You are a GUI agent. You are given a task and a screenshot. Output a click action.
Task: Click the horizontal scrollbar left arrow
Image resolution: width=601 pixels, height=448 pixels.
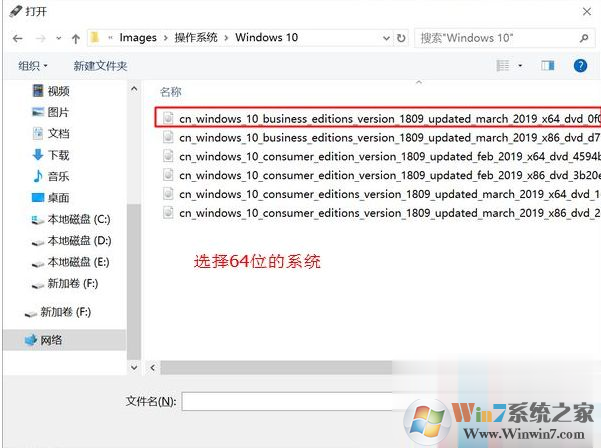[153, 368]
